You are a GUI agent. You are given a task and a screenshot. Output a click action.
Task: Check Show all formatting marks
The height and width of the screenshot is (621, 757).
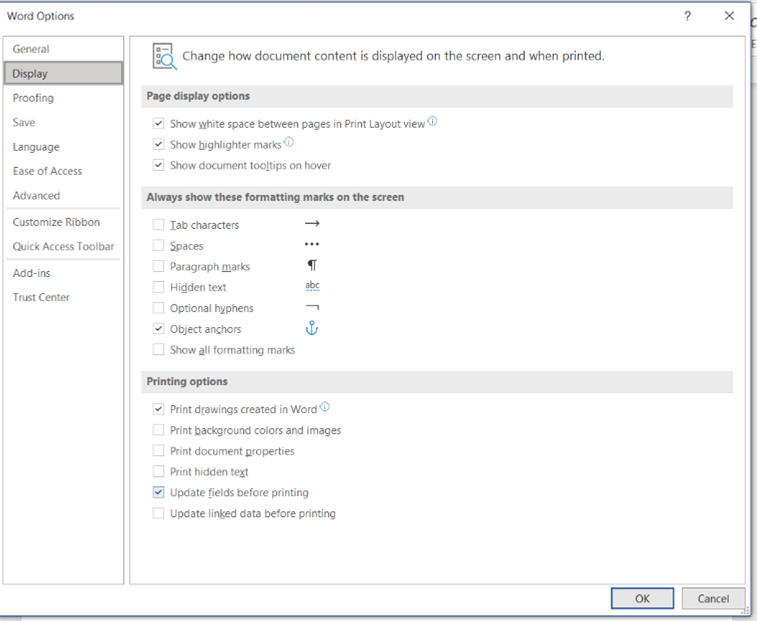158,350
